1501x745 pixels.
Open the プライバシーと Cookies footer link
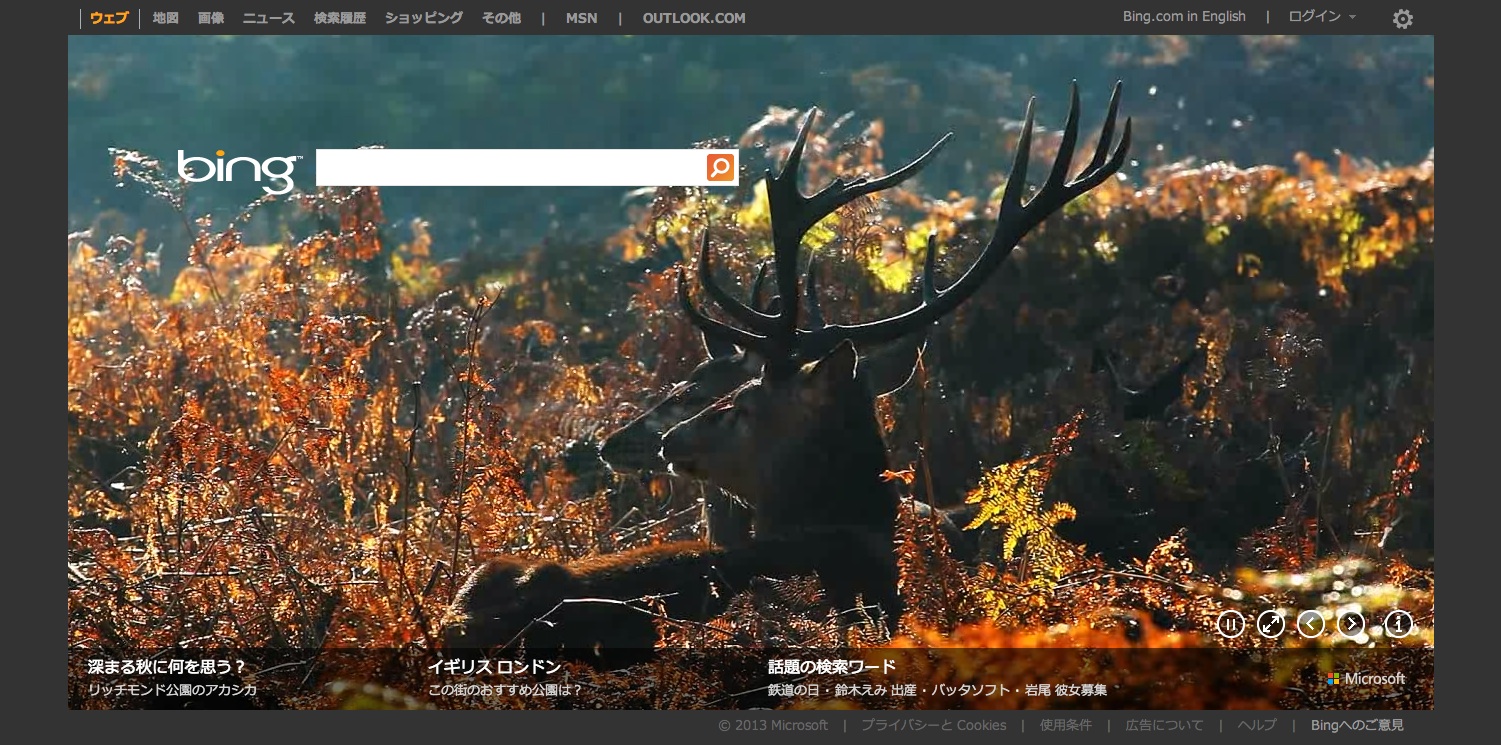point(933,725)
